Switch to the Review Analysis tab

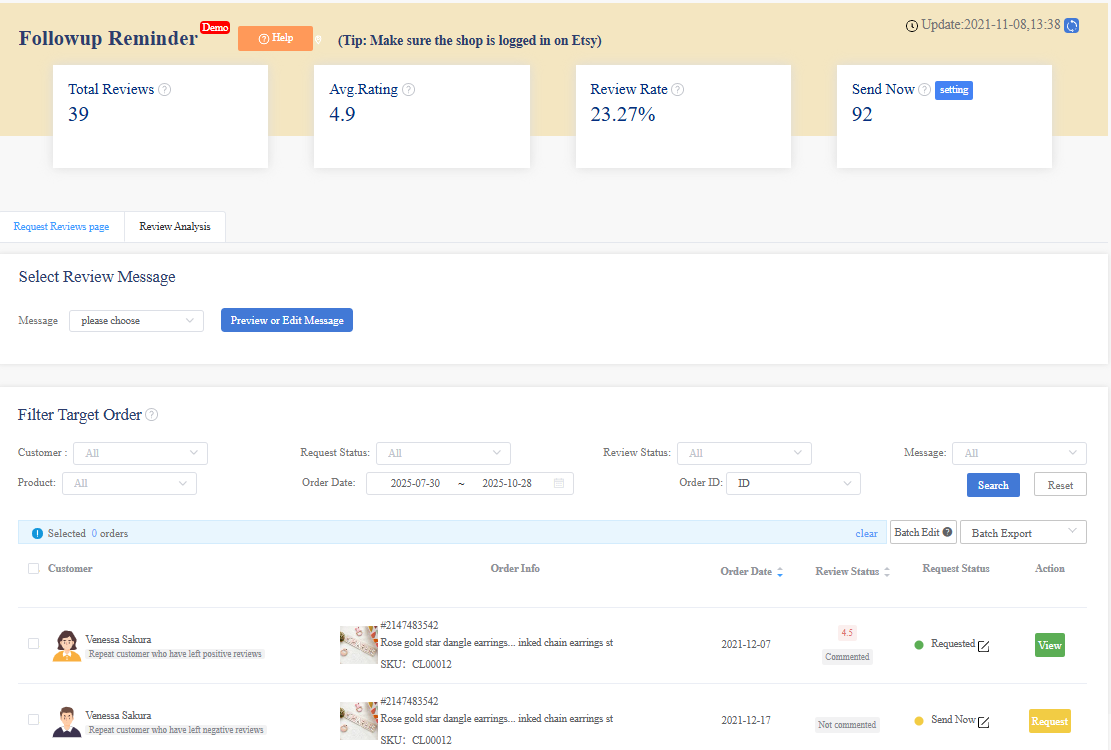(x=174, y=226)
